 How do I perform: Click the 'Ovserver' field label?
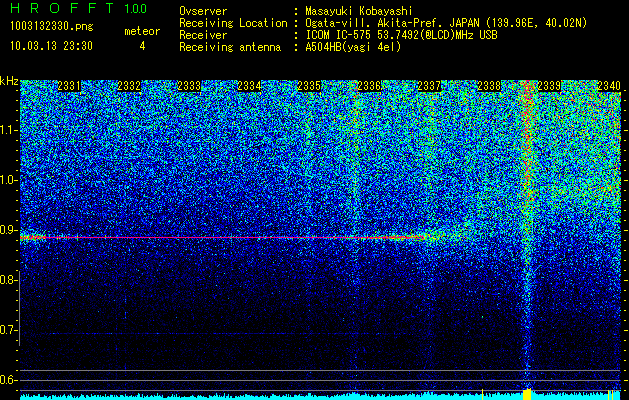click(203, 11)
